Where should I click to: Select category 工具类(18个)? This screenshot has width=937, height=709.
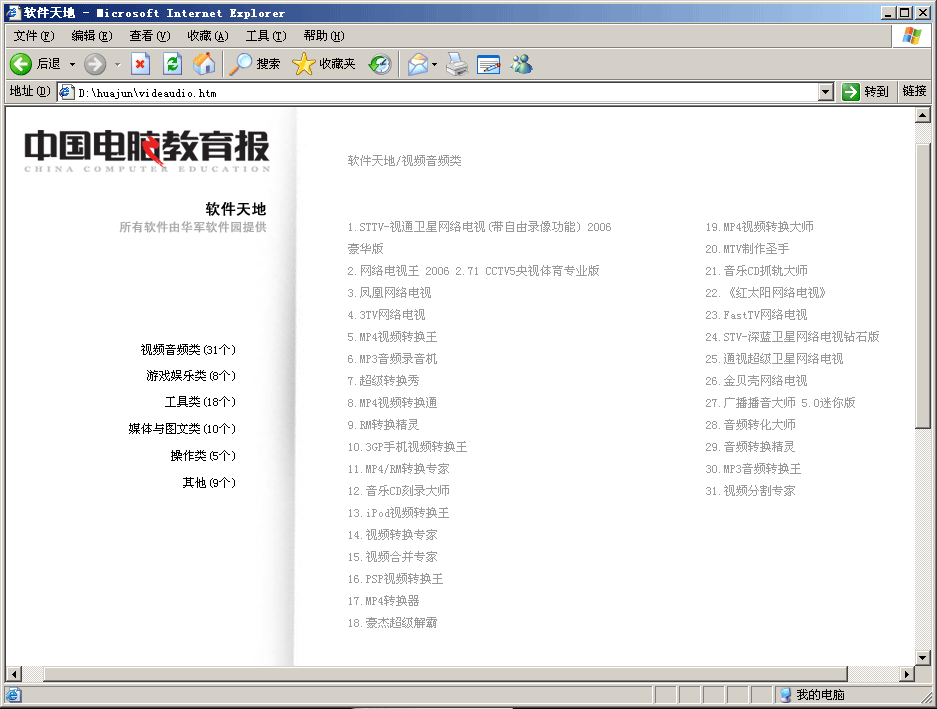tap(200, 402)
